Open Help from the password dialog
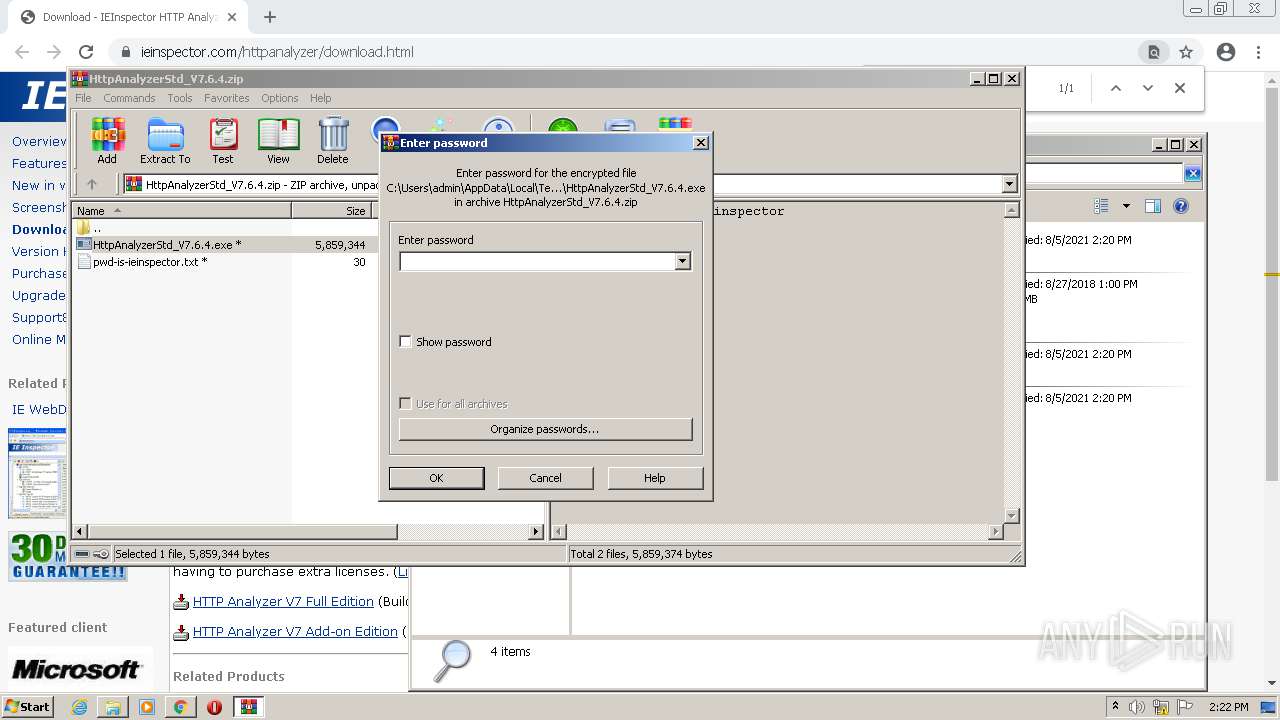 tap(655, 478)
